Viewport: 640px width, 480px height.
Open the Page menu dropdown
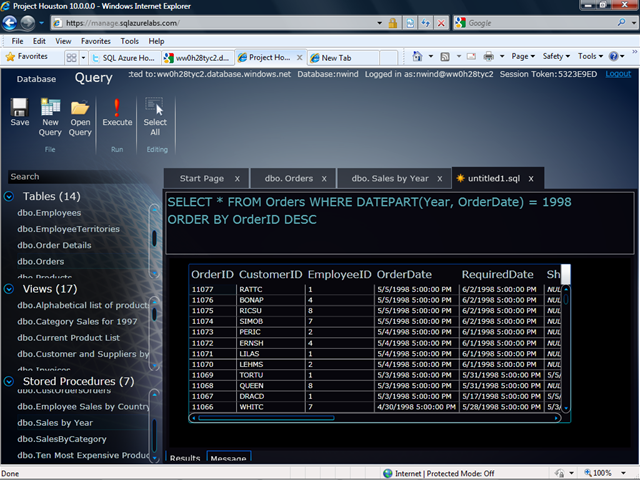click(523, 56)
